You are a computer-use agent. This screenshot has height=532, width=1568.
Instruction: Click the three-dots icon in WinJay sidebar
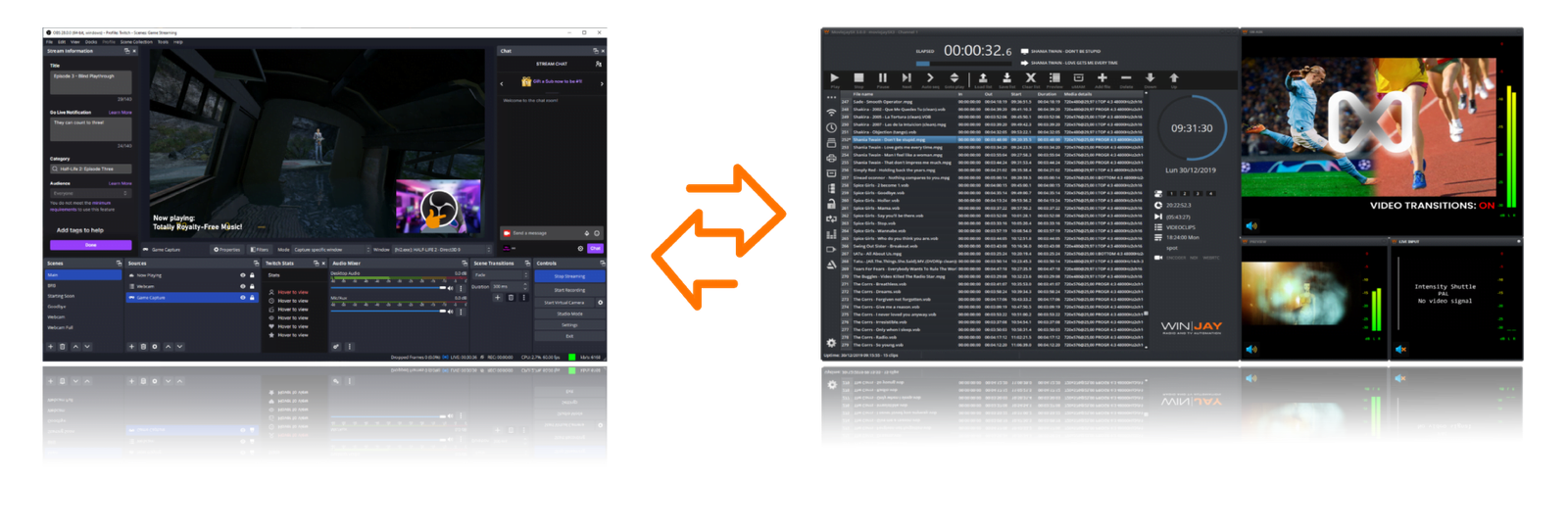[x=831, y=98]
